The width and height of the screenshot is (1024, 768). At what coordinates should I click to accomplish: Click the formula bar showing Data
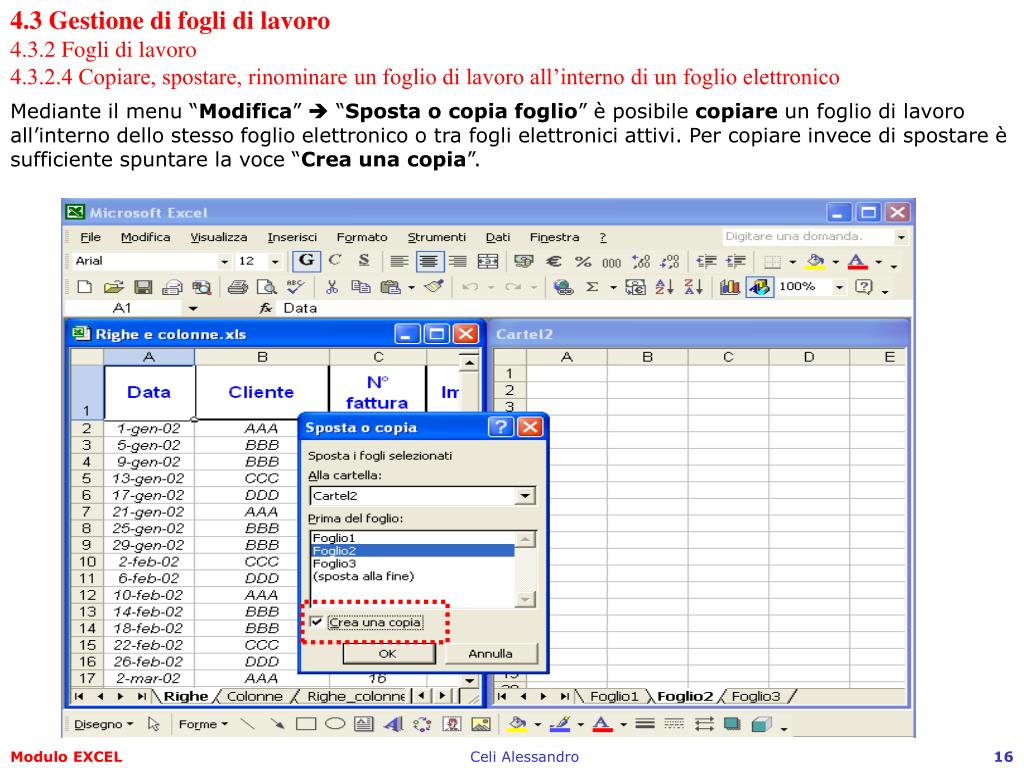(x=594, y=308)
